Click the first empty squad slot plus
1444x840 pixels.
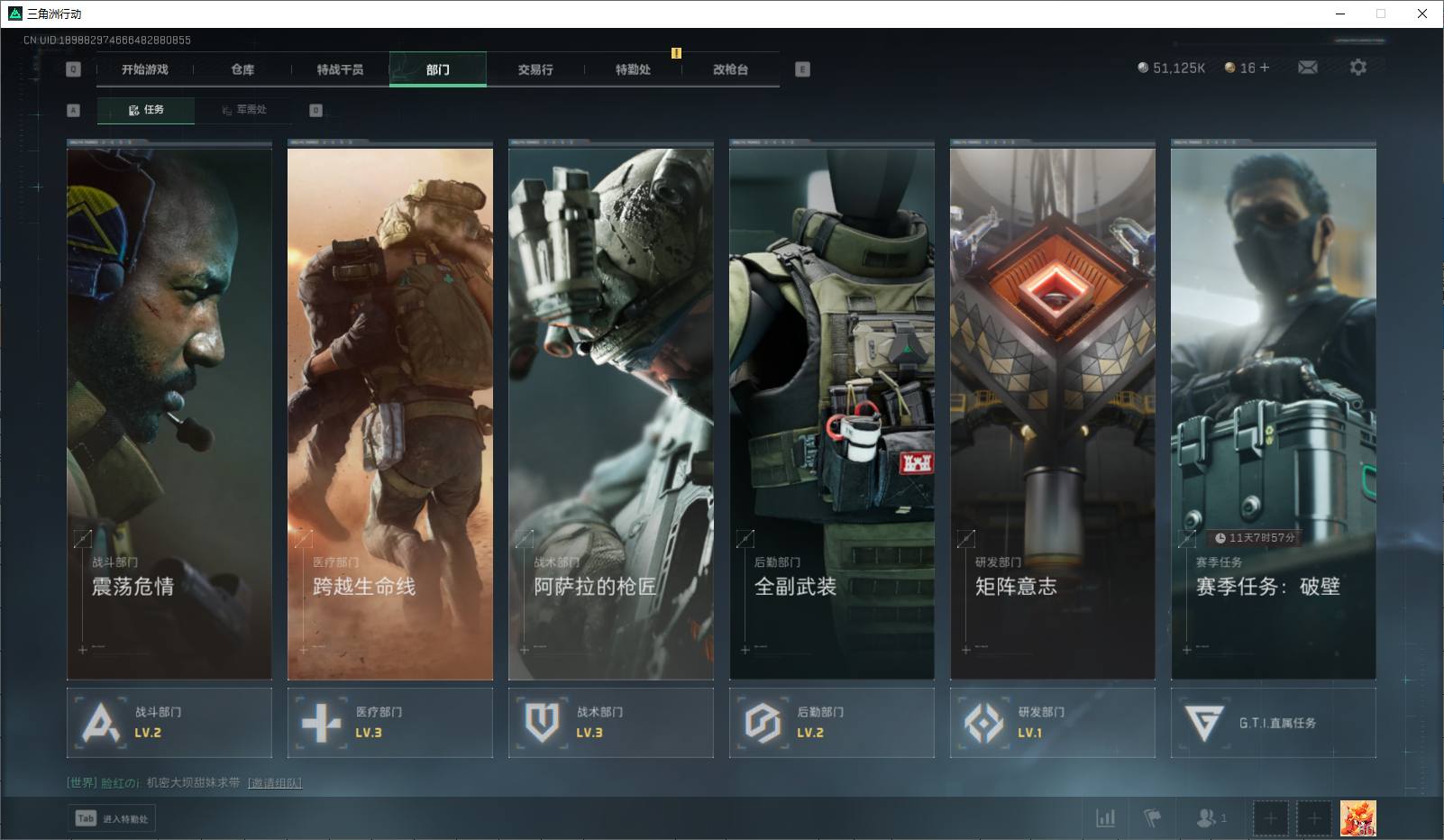[x=1271, y=818]
